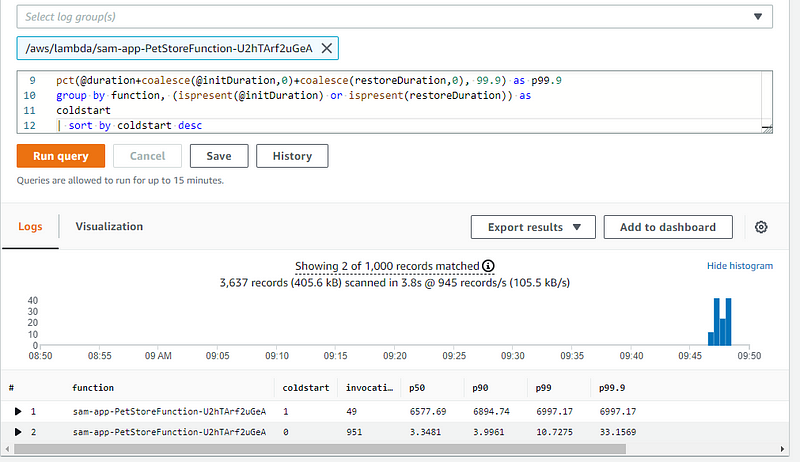Expand result row 2 details
This screenshot has height=462, width=800.
click(18, 432)
